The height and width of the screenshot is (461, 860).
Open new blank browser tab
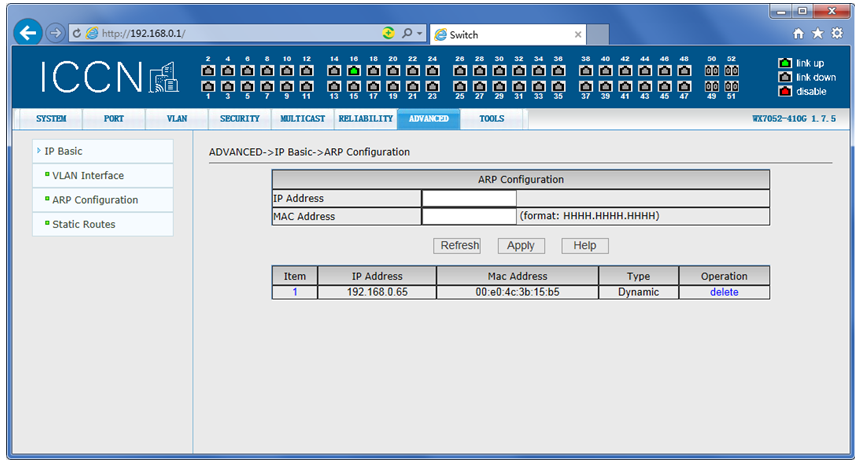[x=598, y=35]
